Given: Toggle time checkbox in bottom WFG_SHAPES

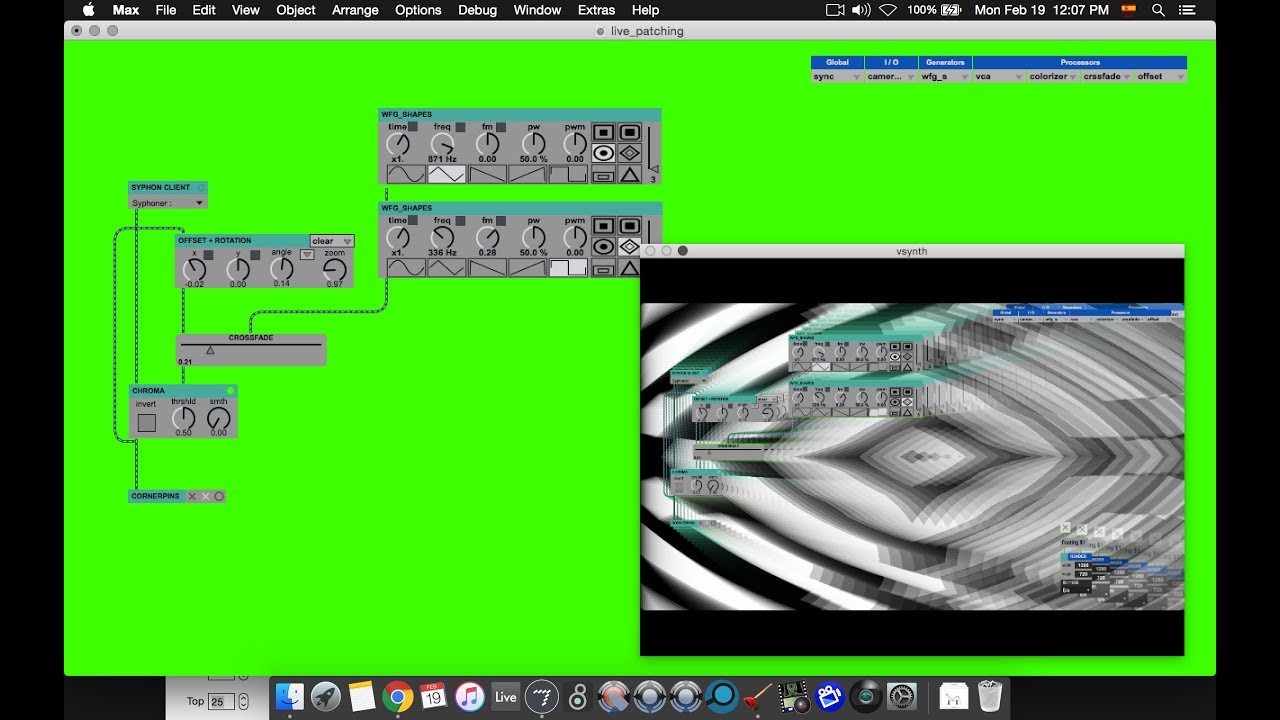Looking at the screenshot, I should click(412, 221).
